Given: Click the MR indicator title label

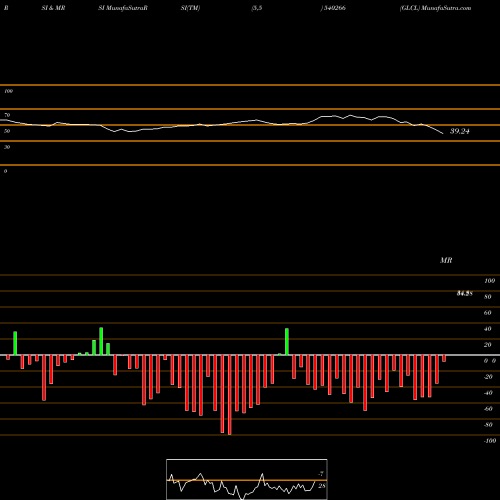Looking at the screenshot, I should click(446, 260).
